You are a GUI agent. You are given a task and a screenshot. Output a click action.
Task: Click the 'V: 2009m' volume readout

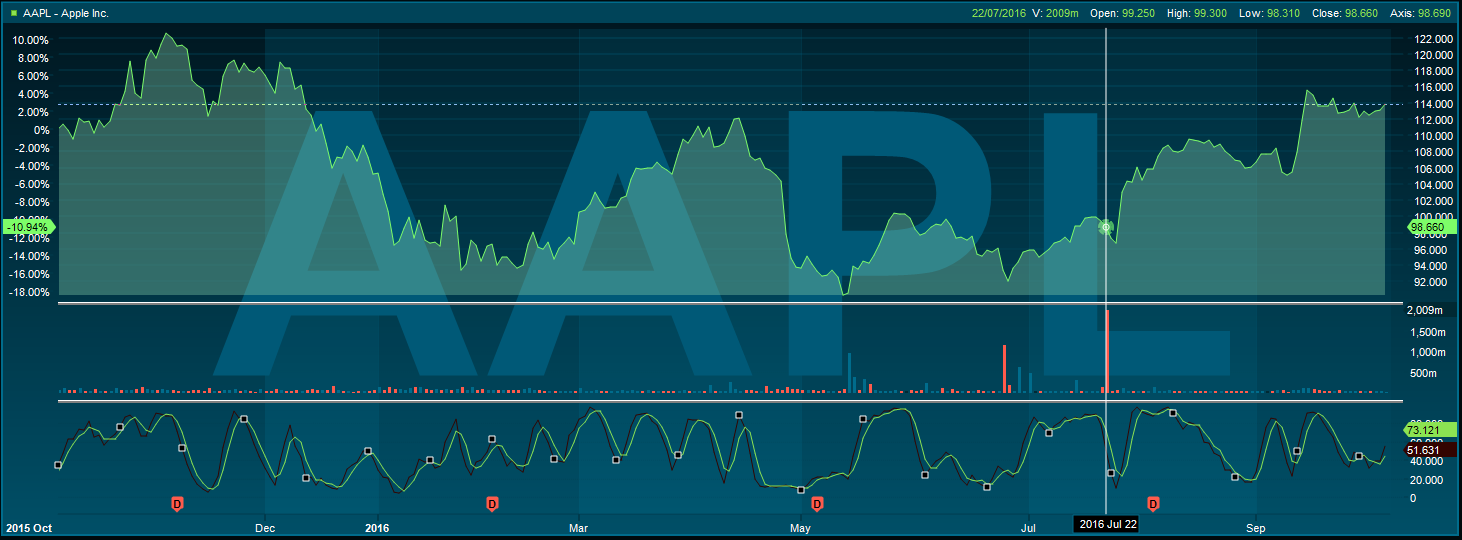tap(1056, 13)
